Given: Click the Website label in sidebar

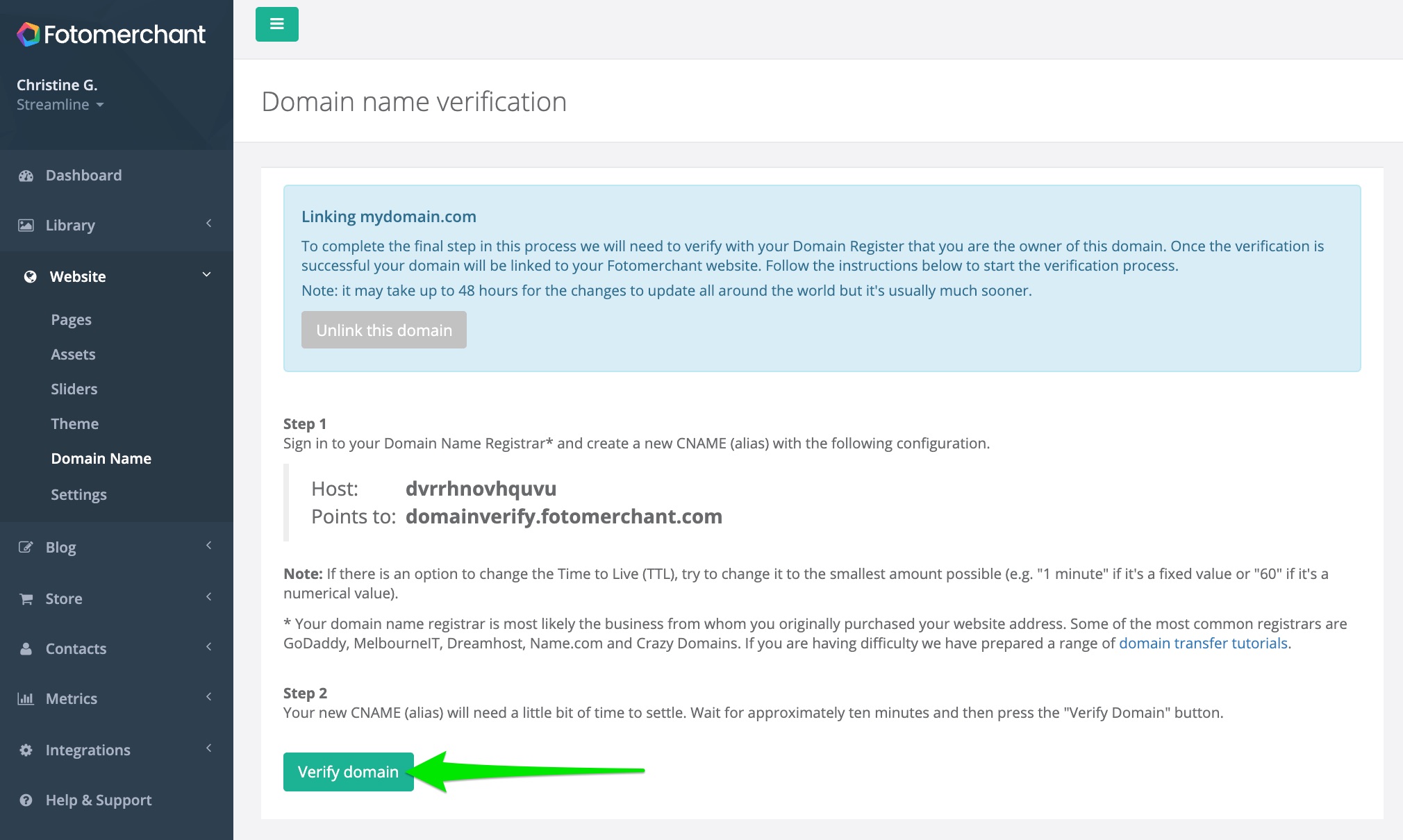Looking at the screenshot, I should click(x=78, y=277).
